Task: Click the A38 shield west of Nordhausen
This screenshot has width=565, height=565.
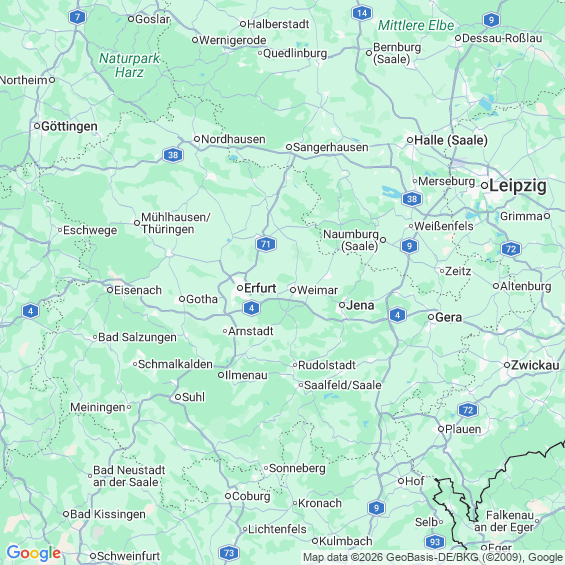Action: (x=173, y=155)
